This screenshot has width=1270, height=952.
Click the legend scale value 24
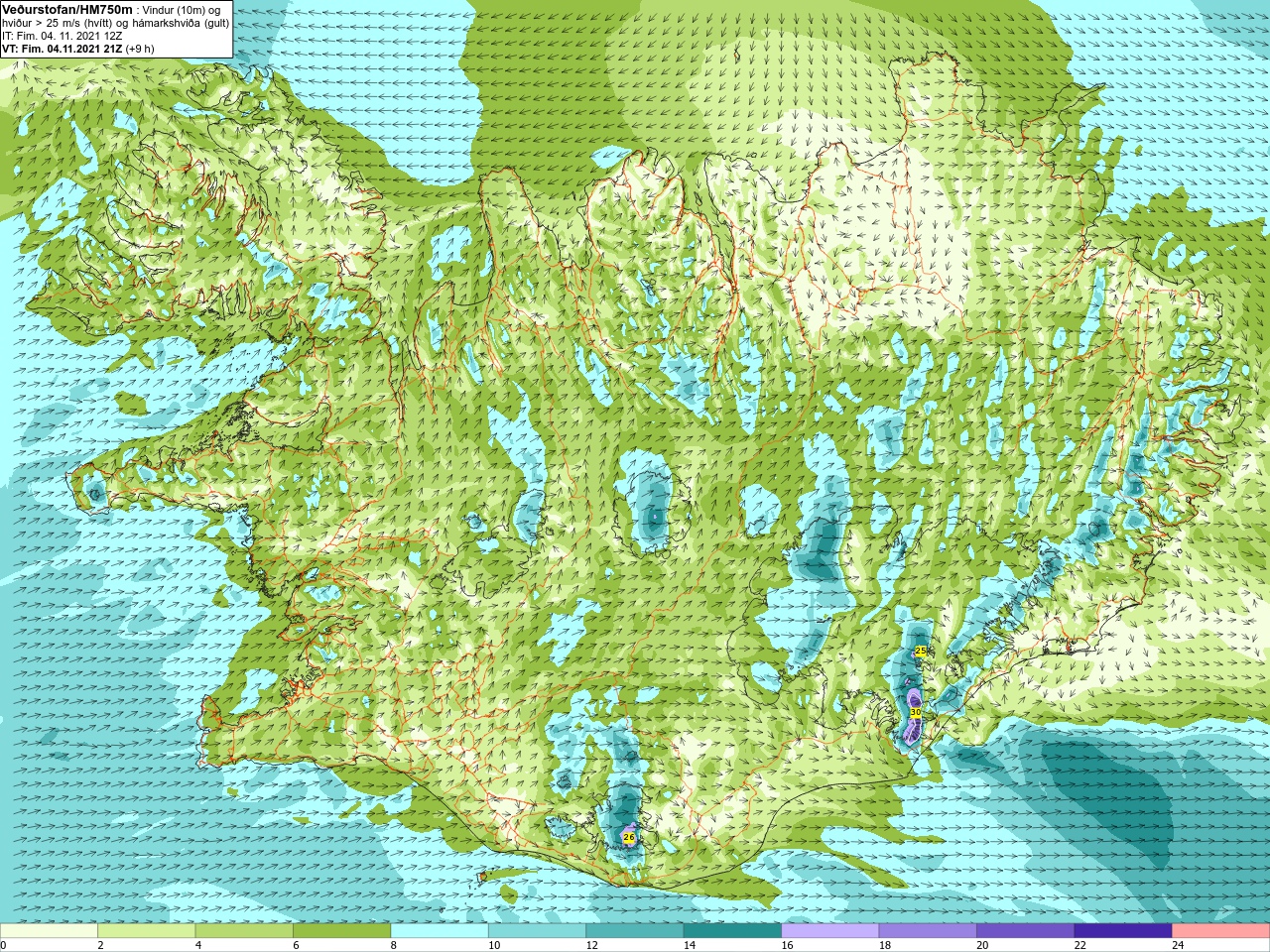click(x=1178, y=945)
